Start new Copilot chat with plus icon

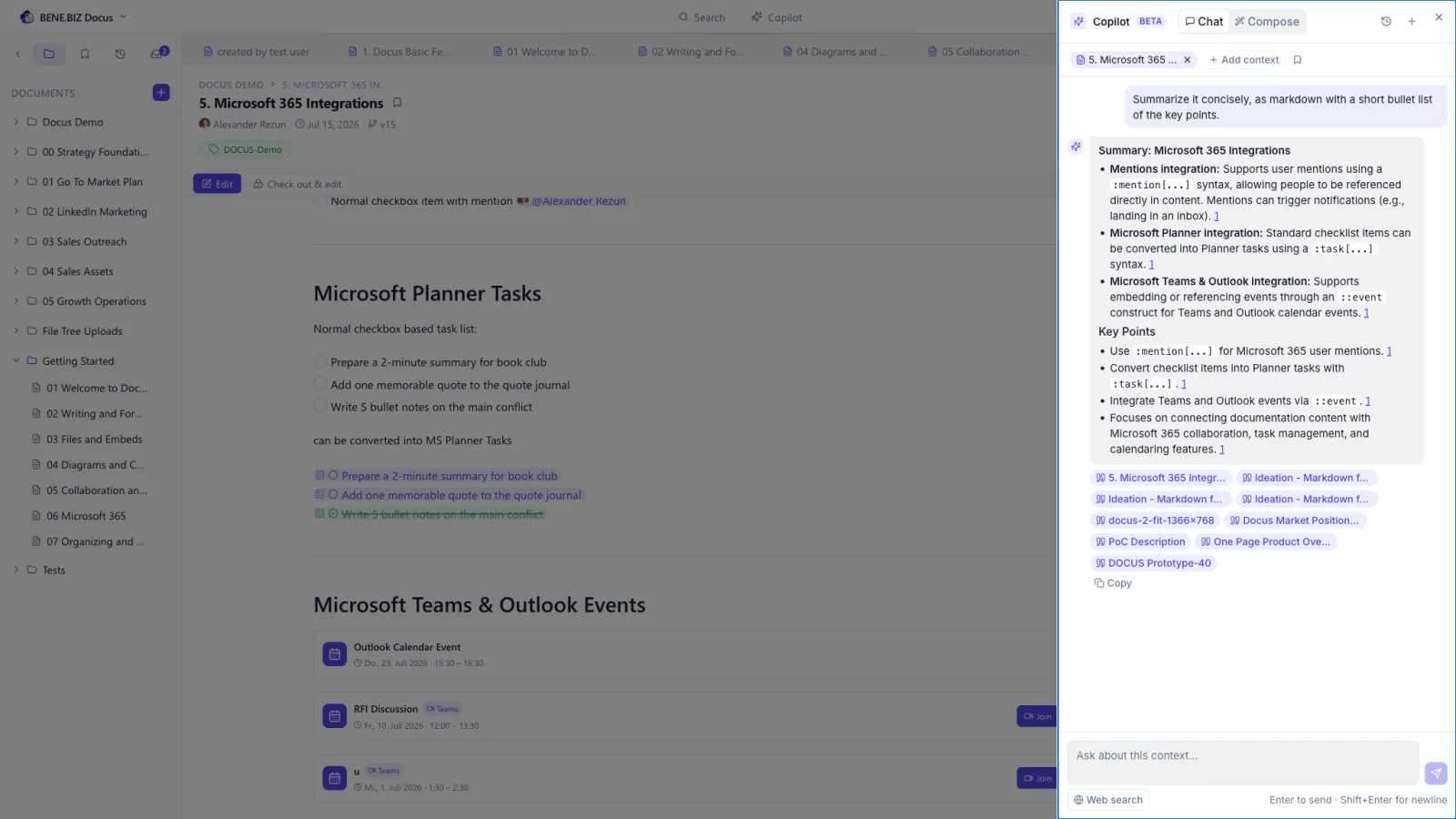click(1411, 21)
